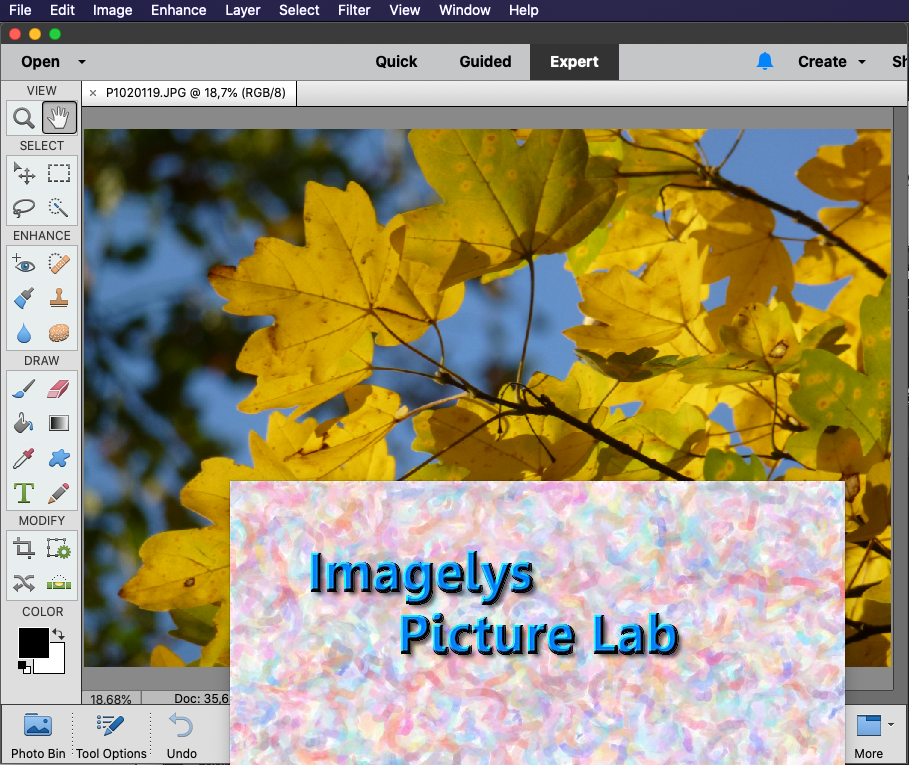
Task: Open the Enhance menu
Action: click(179, 10)
